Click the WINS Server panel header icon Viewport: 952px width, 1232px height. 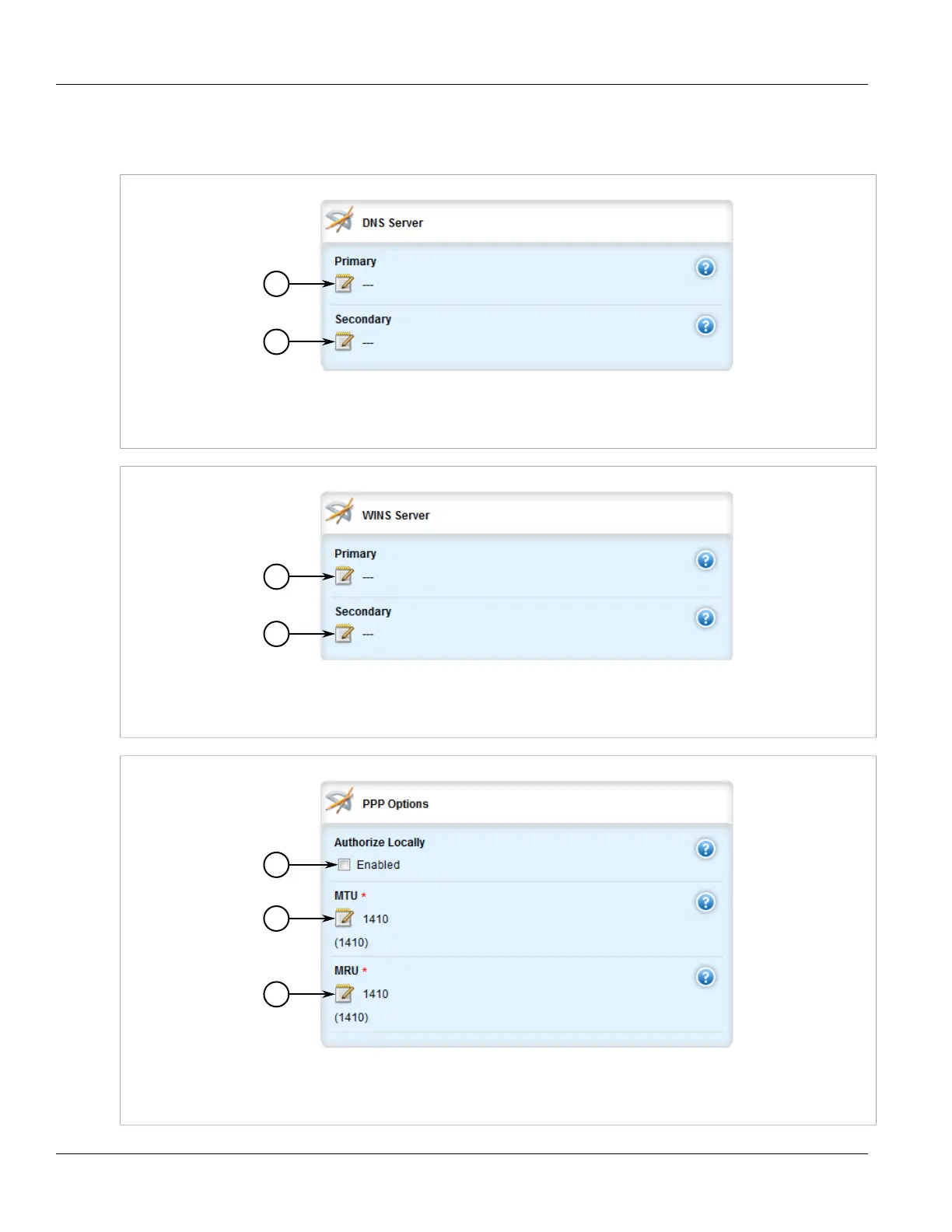coord(339,513)
